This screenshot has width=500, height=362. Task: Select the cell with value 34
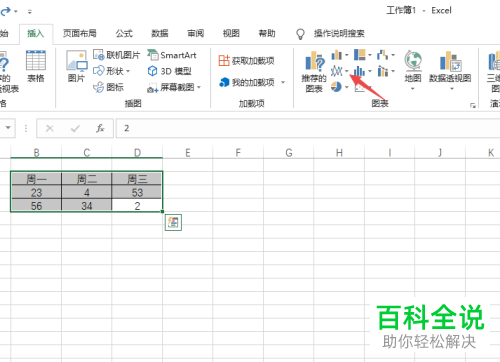pos(87,206)
